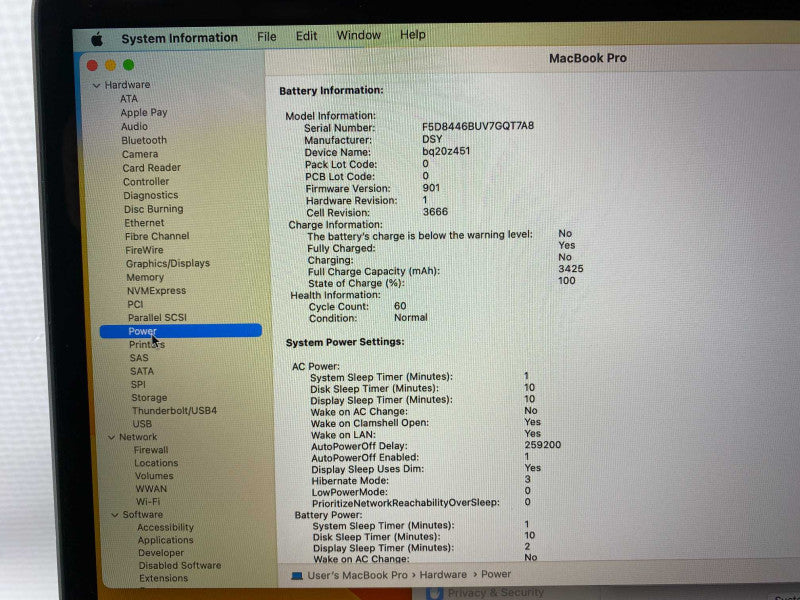Click the device name bq20z451

tap(446, 152)
